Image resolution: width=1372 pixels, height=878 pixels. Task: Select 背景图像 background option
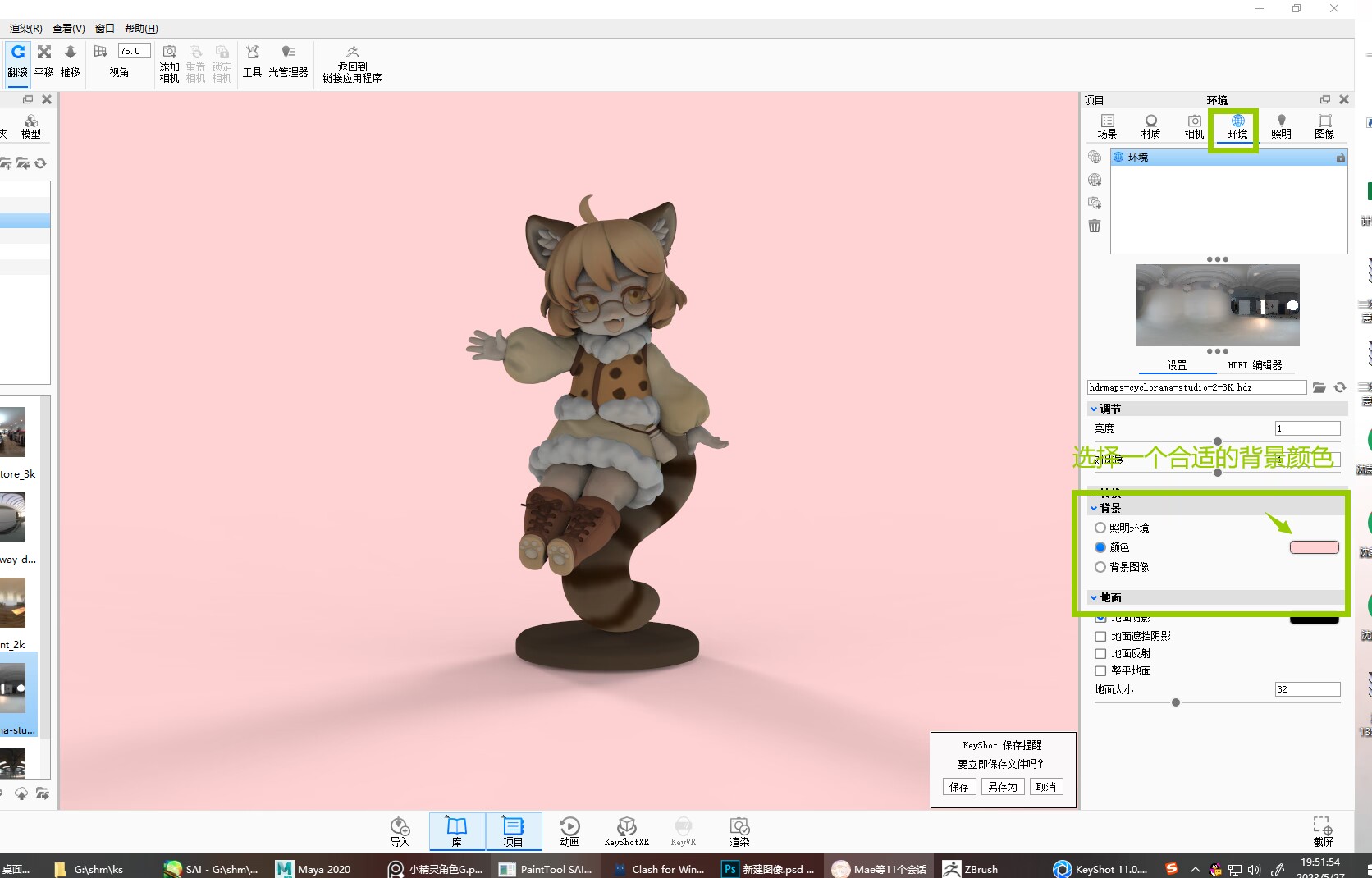[x=1100, y=567]
